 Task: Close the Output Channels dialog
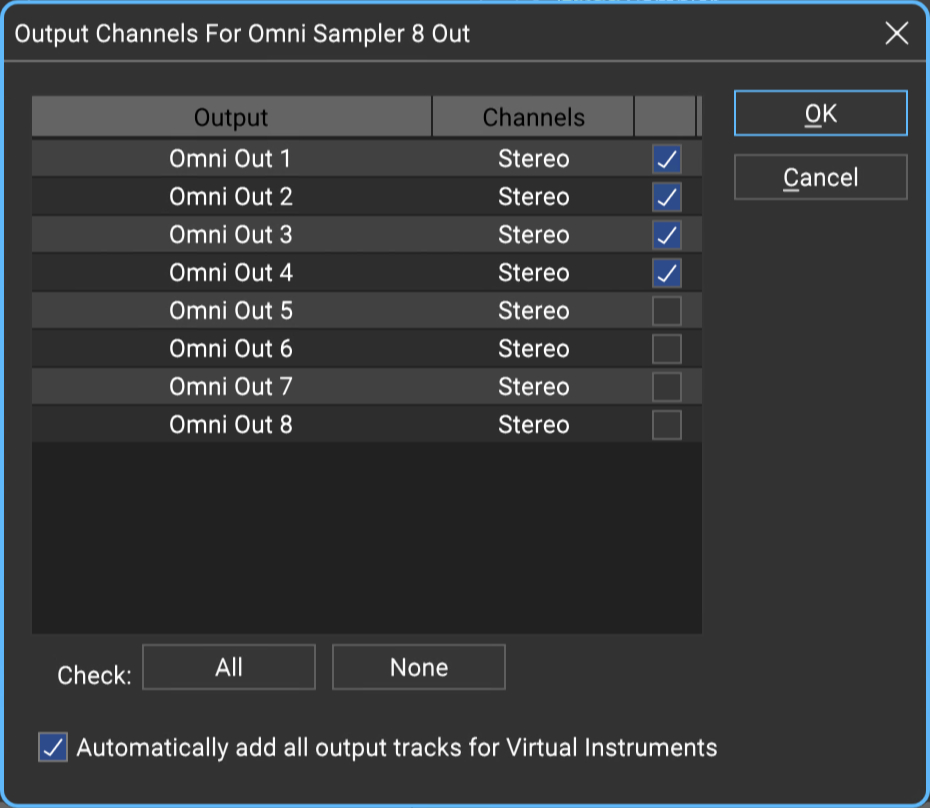click(x=897, y=33)
